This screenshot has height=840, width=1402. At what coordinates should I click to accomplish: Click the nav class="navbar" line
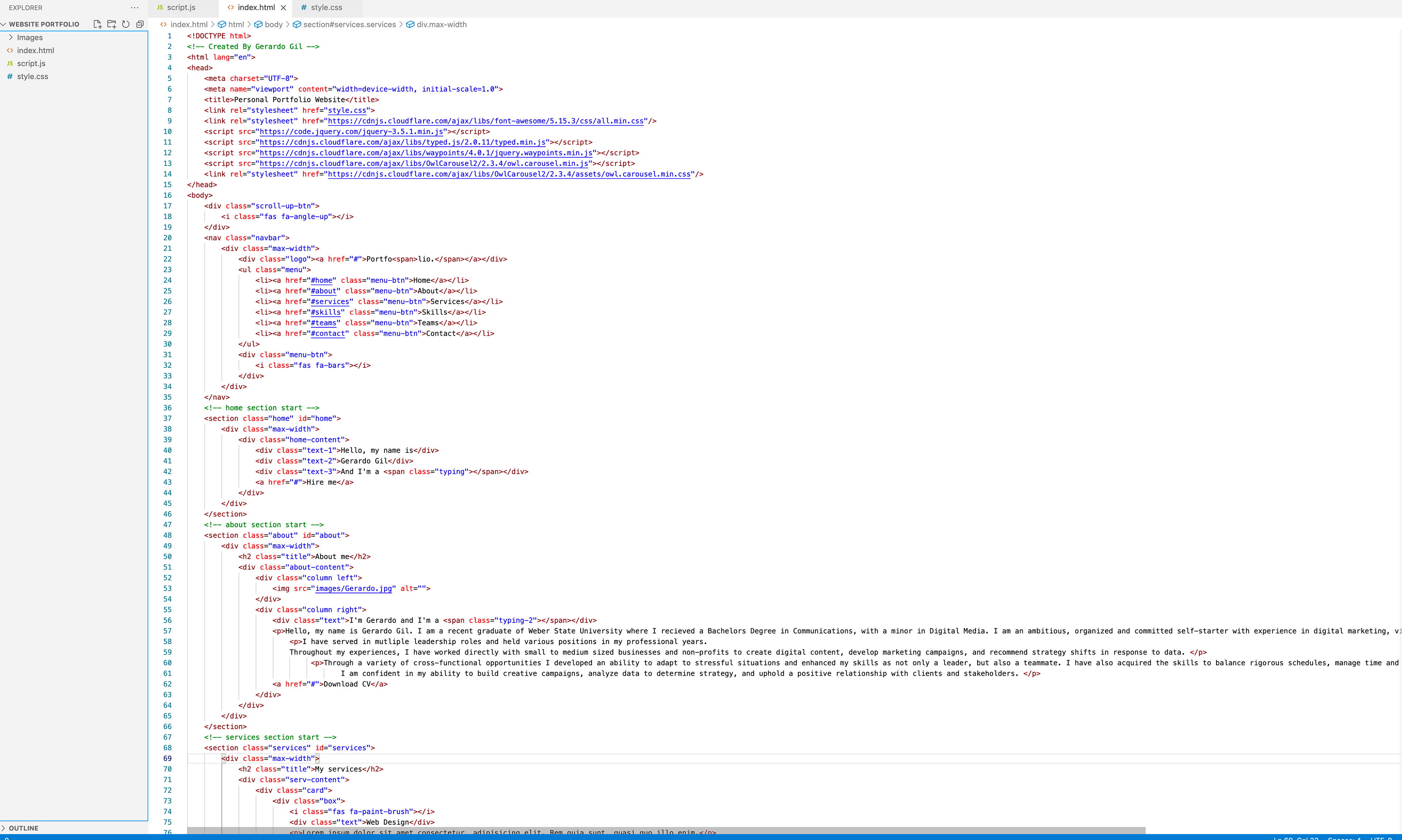(x=247, y=238)
